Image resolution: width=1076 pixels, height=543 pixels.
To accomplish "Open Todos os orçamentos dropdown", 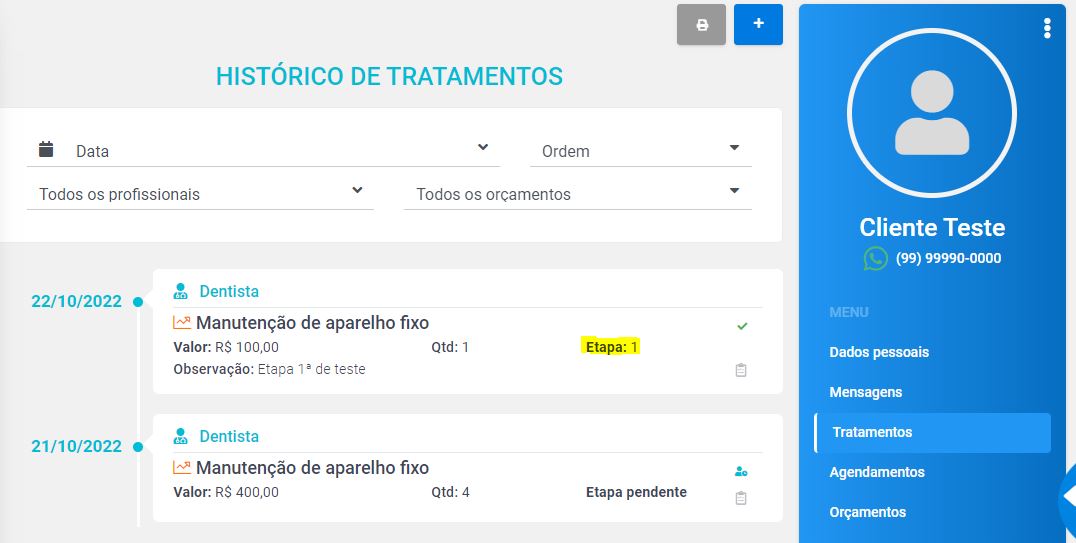I will pos(578,193).
